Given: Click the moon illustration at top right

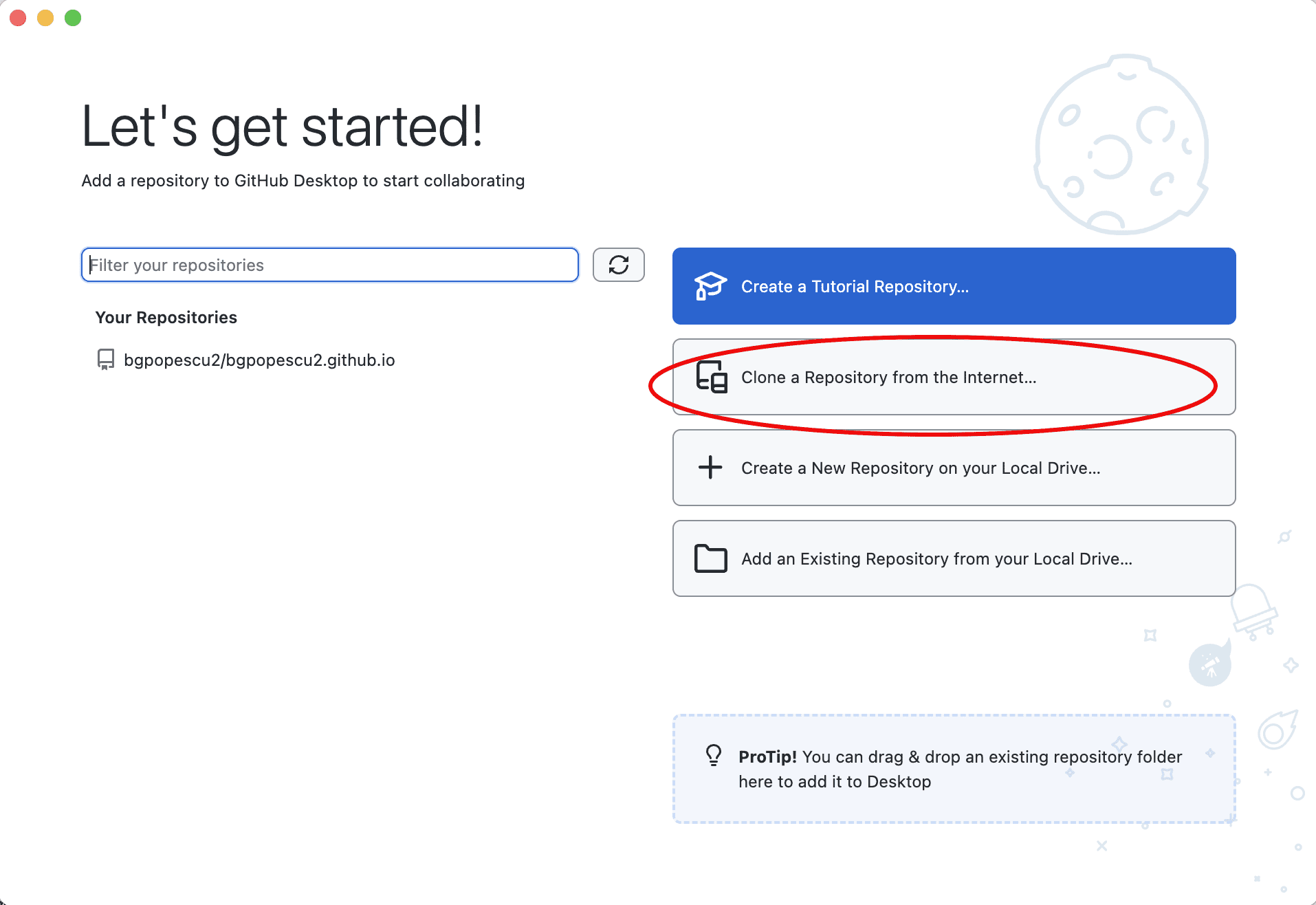Looking at the screenshot, I should [1121, 145].
